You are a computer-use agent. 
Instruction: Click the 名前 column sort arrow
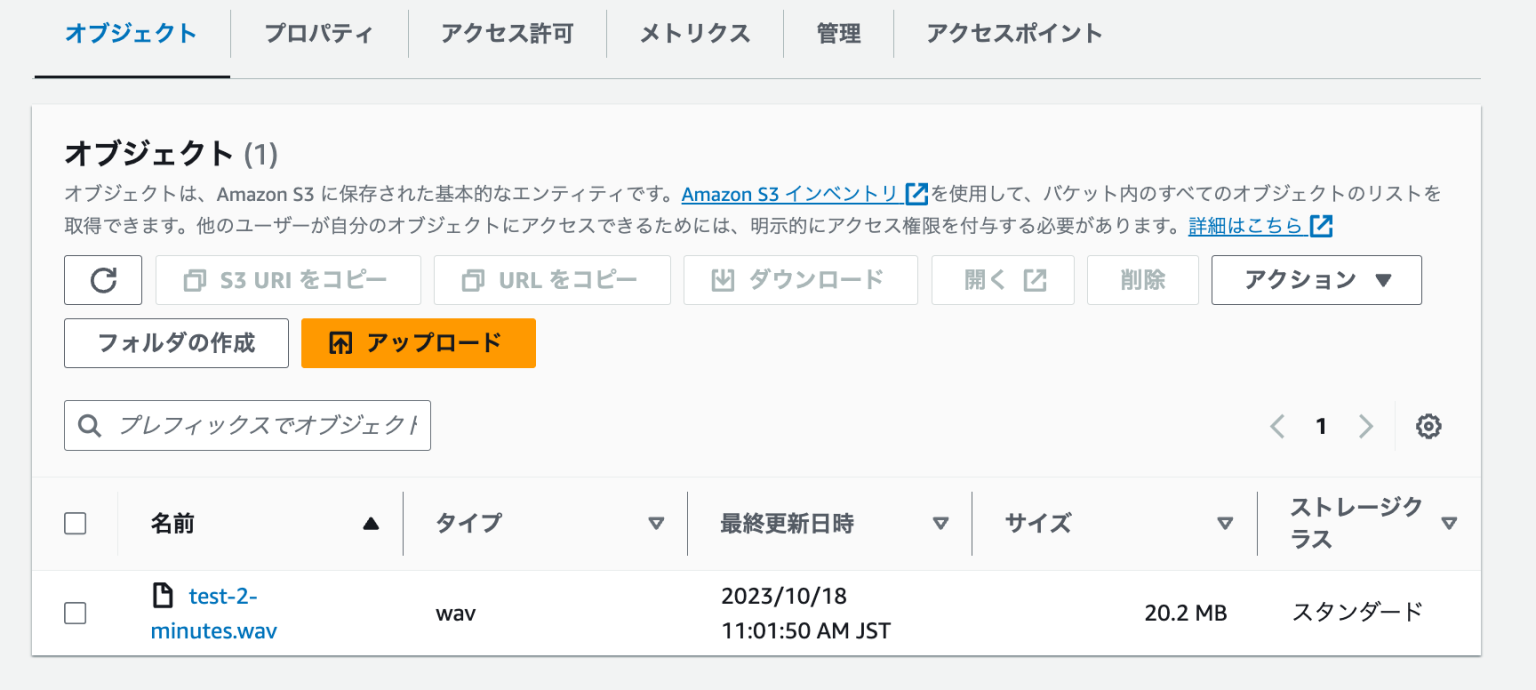click(369, 523)
